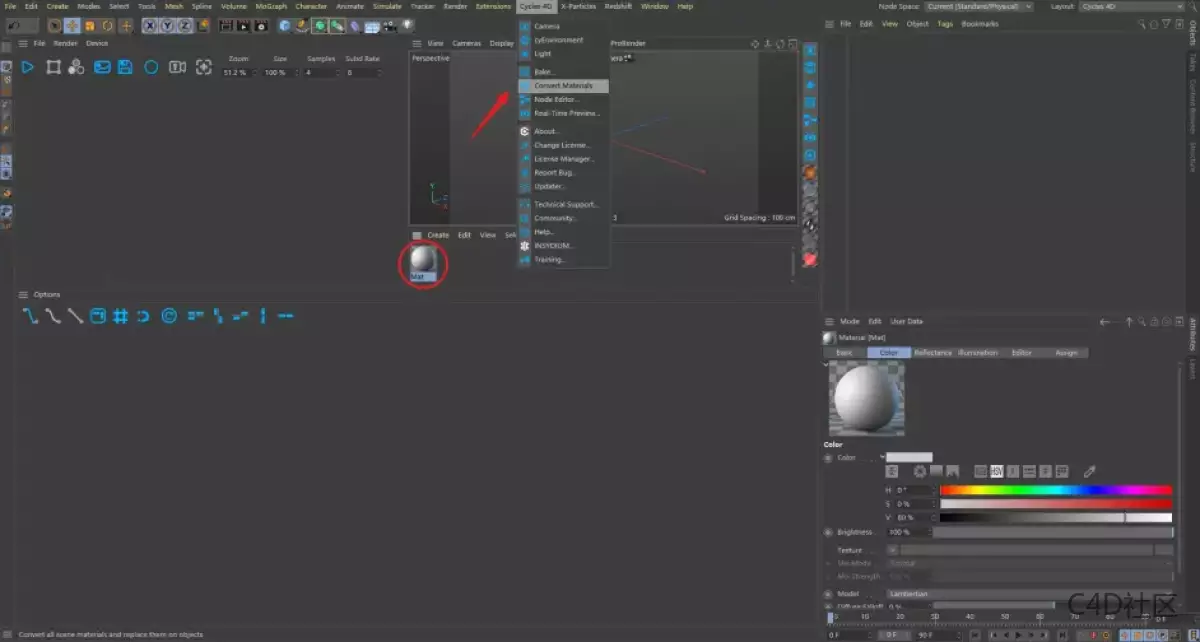
Task: Click the Render to Picture Viewer icon
Action: pyautogui.click(x=101, y=67)
